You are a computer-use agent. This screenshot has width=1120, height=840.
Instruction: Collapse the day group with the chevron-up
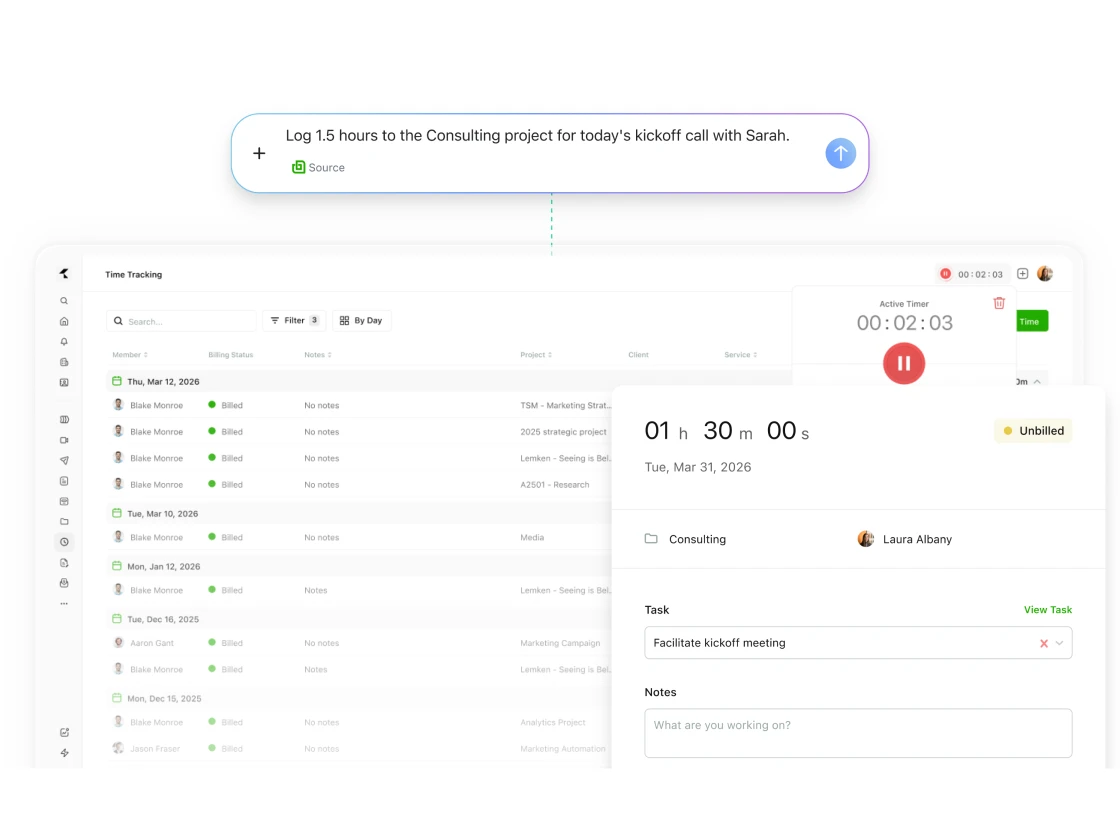1037,381
